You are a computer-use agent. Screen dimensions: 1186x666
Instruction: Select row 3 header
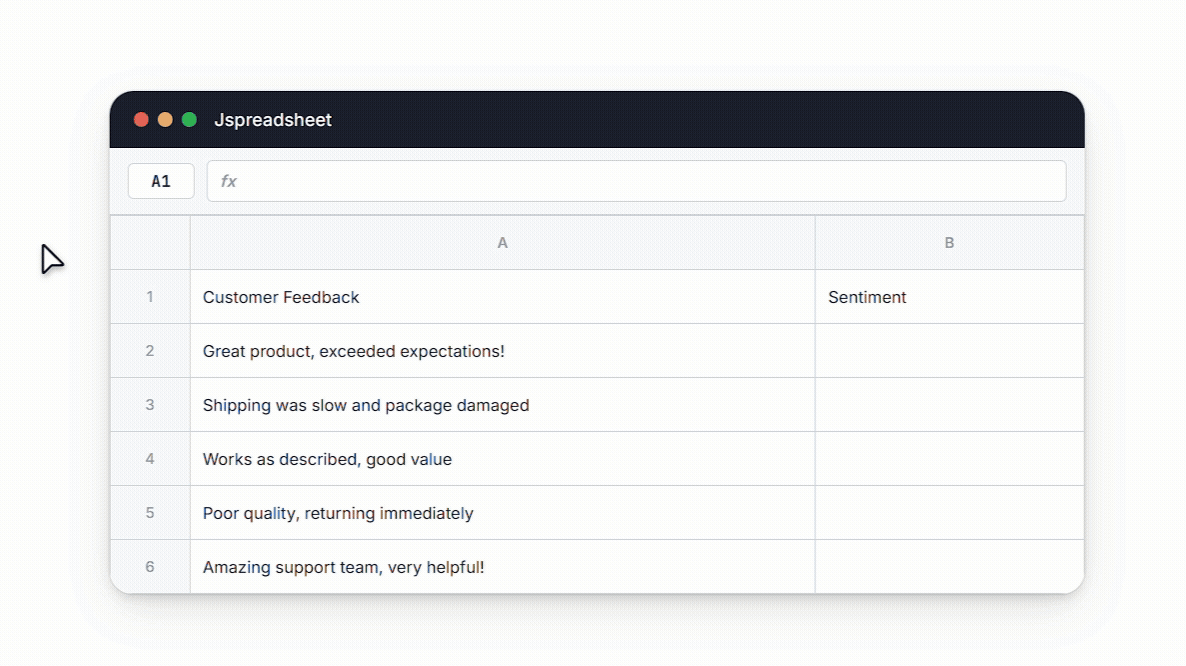150,405
